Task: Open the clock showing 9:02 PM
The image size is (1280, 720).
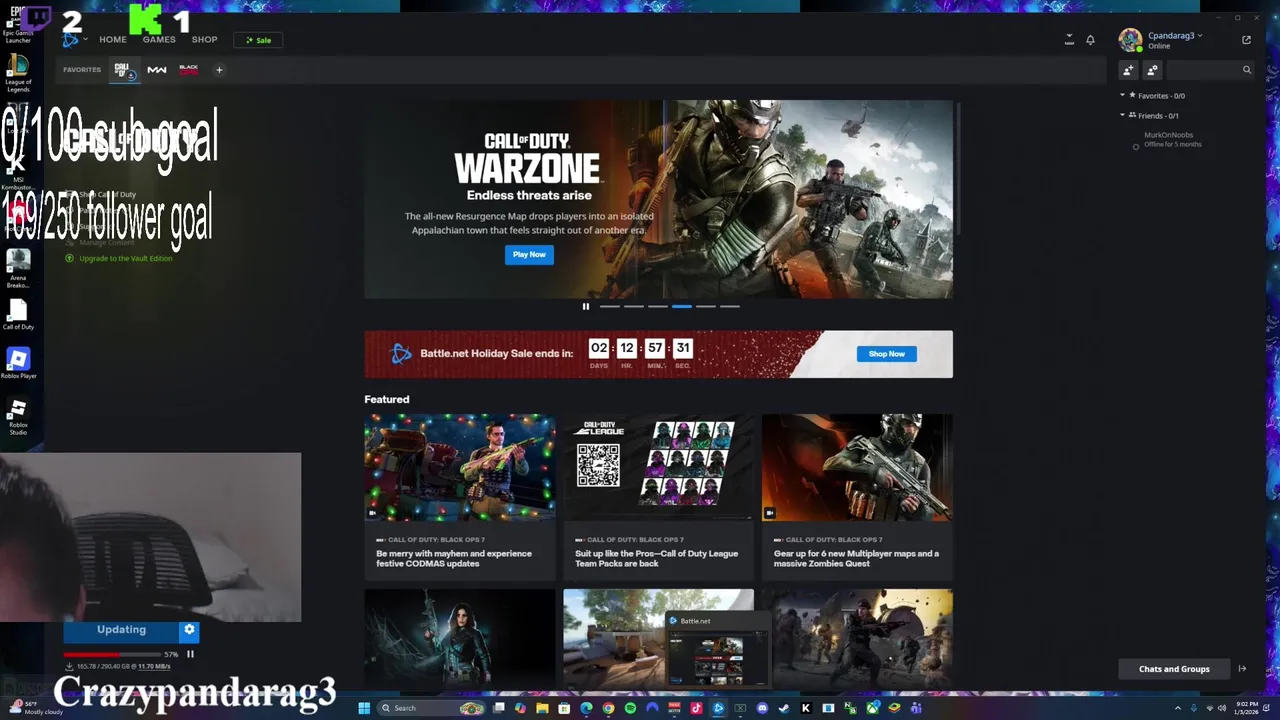Action: coord(1246,708)
